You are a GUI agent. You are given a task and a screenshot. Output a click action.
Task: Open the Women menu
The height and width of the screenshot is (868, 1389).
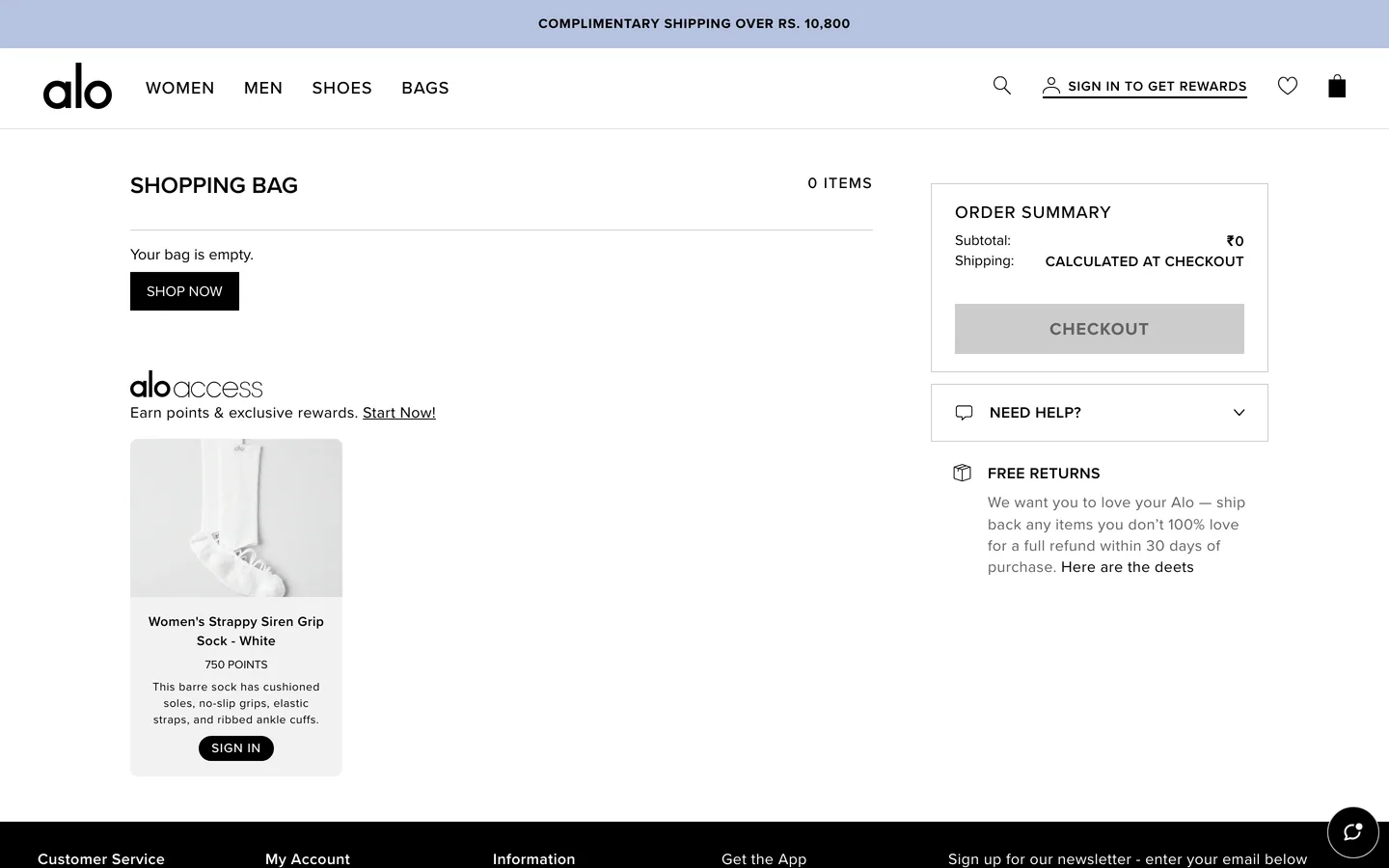pos(180,88)
